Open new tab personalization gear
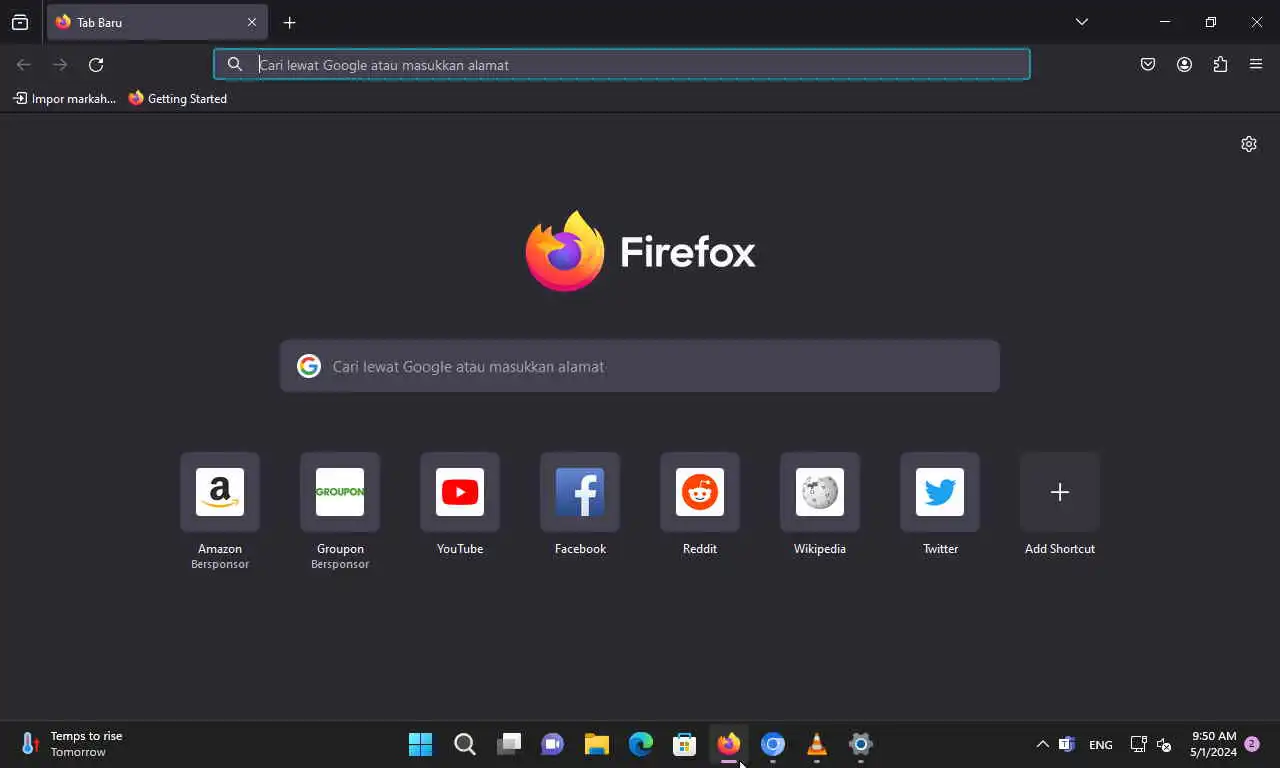Screen dimensions: 1280x768 pyautogui.click(x=1249, y=144)
